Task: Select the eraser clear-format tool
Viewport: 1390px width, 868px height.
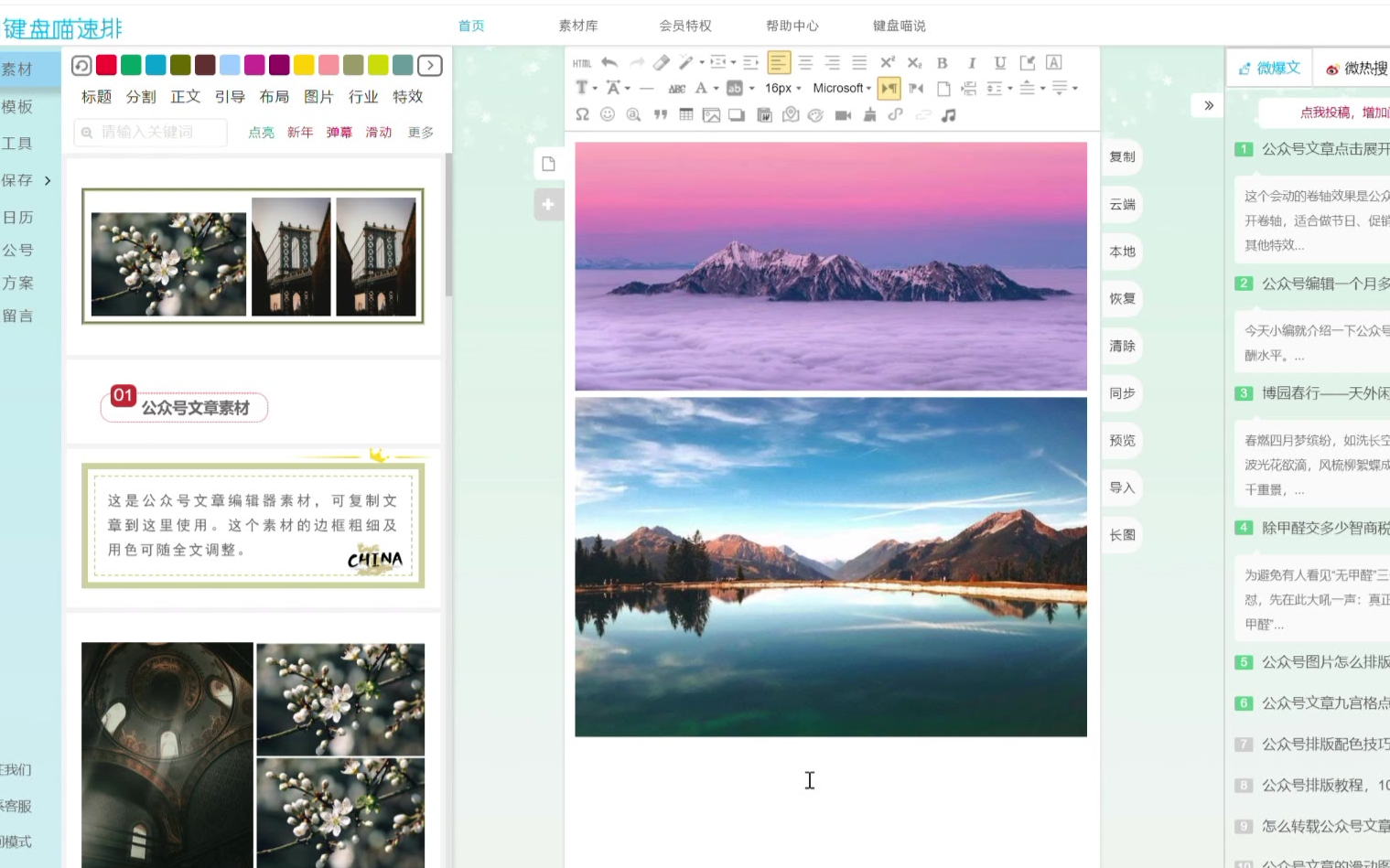Action: point(661,62)
